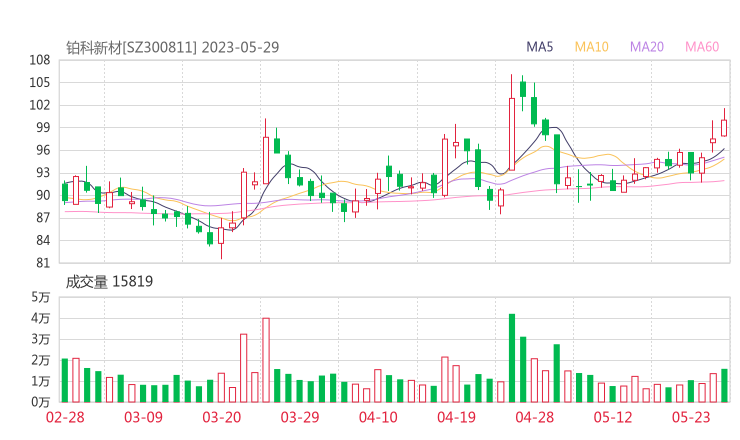Click the 84 price axis label
This screenshot has height=440, width=740.
coord(43,240)
